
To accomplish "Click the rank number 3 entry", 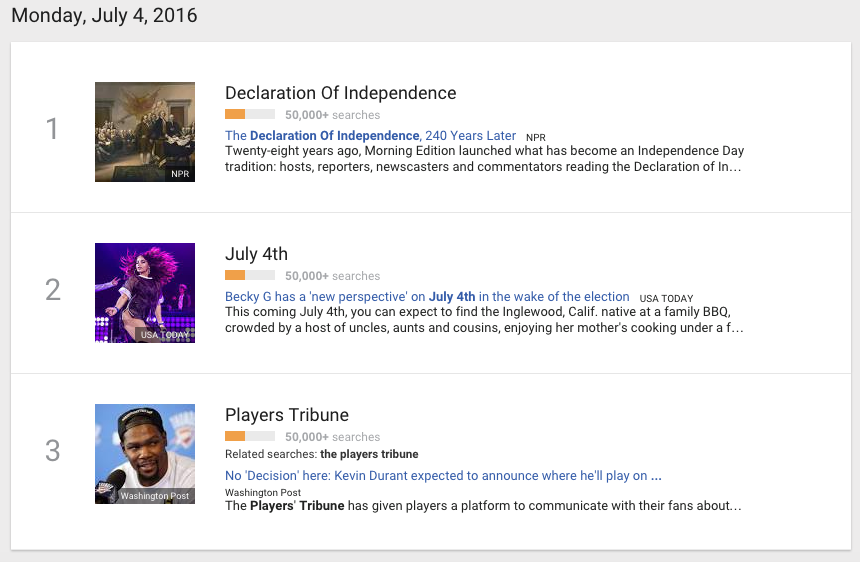I will tap(53, 452).
